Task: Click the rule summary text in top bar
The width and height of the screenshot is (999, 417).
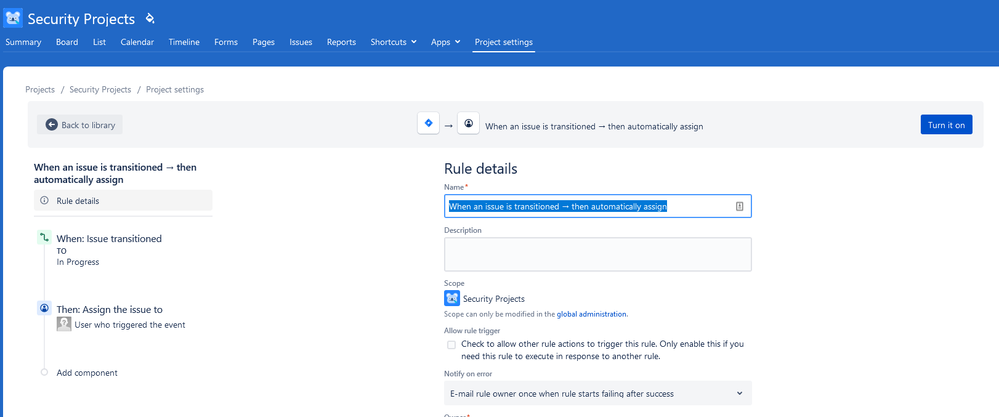Action: pyautogui.click(x=594, y=126)
